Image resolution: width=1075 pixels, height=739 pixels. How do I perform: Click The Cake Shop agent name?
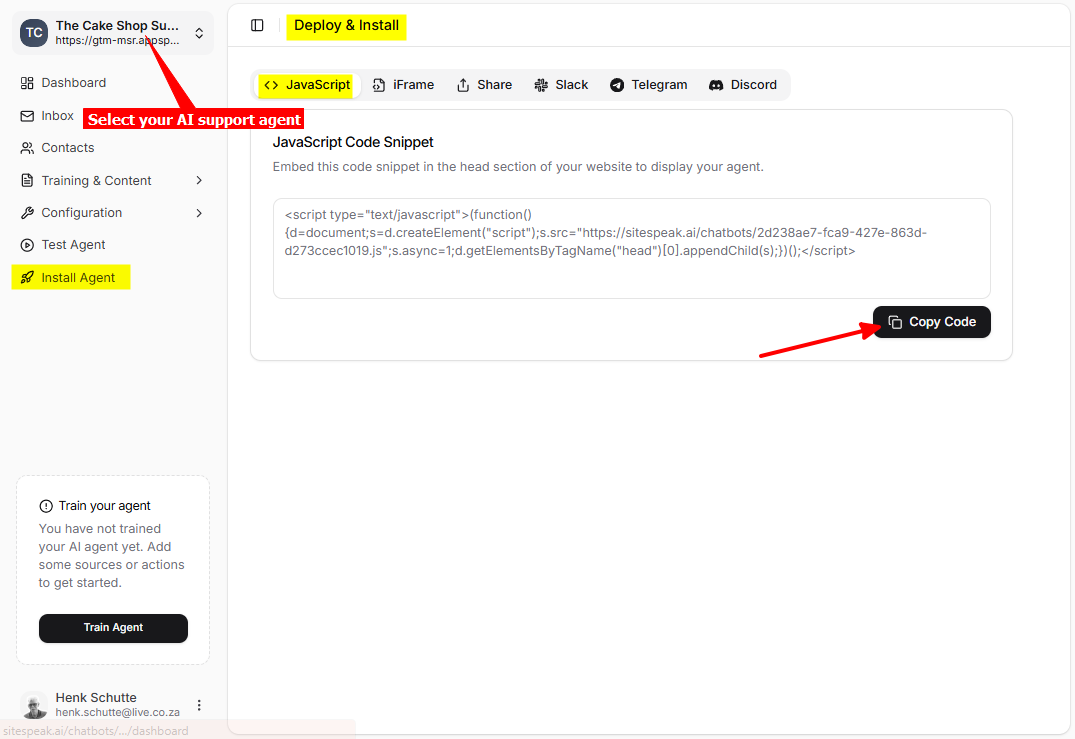tap(117, 25)
